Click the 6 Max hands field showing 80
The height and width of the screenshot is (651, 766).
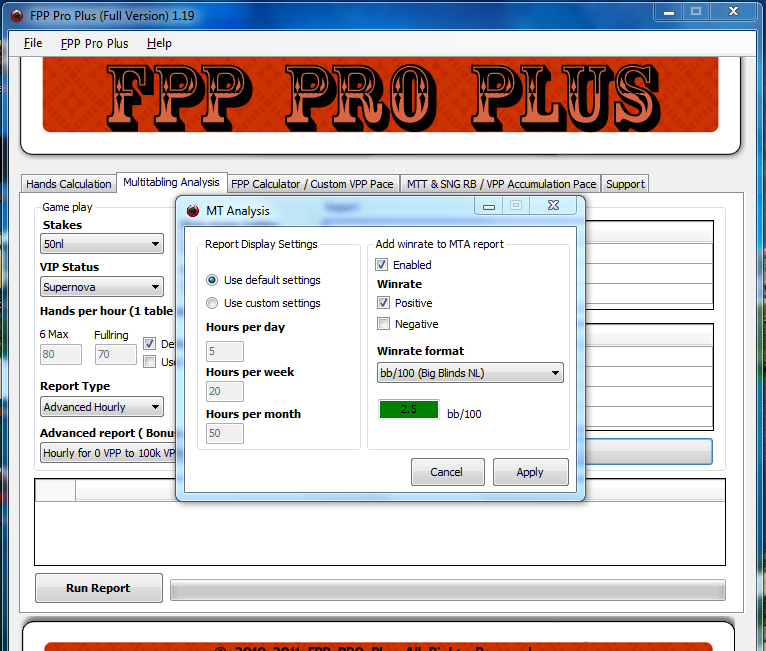pos(61,354)
